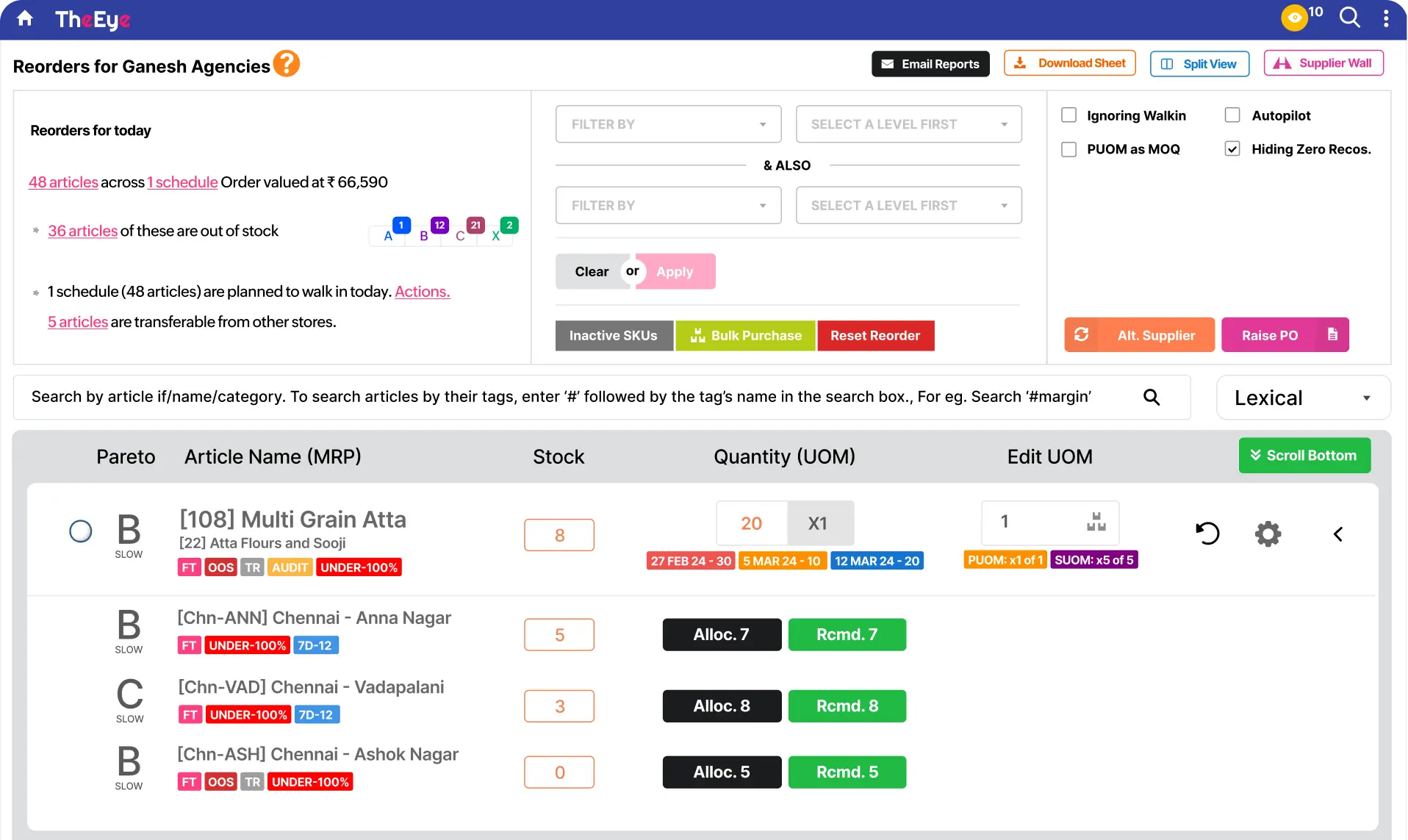Open the first Filter By dropdown
The image size is (1408, 840).
(667, 123)
